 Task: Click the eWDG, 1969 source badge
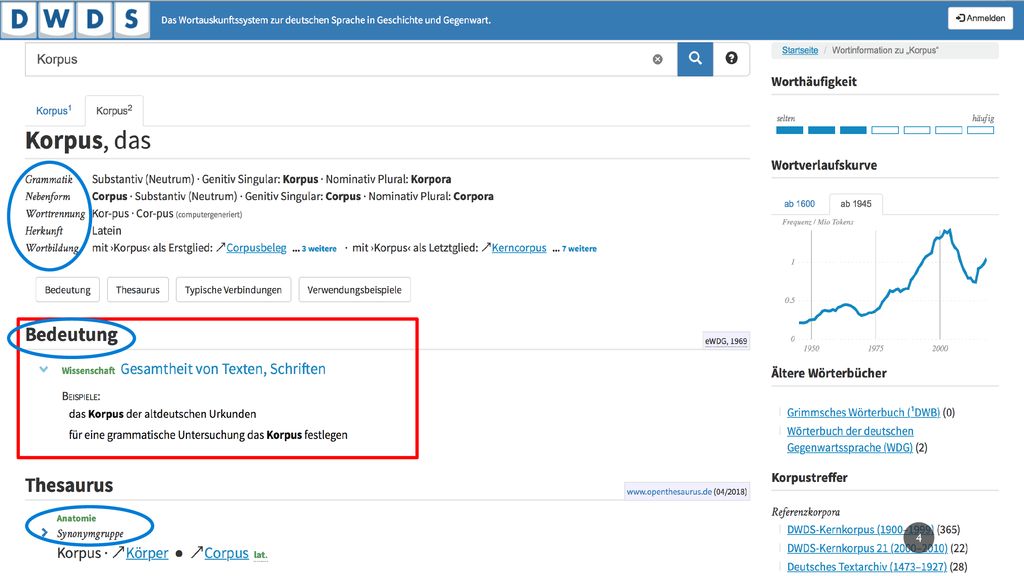coord(726,341)
